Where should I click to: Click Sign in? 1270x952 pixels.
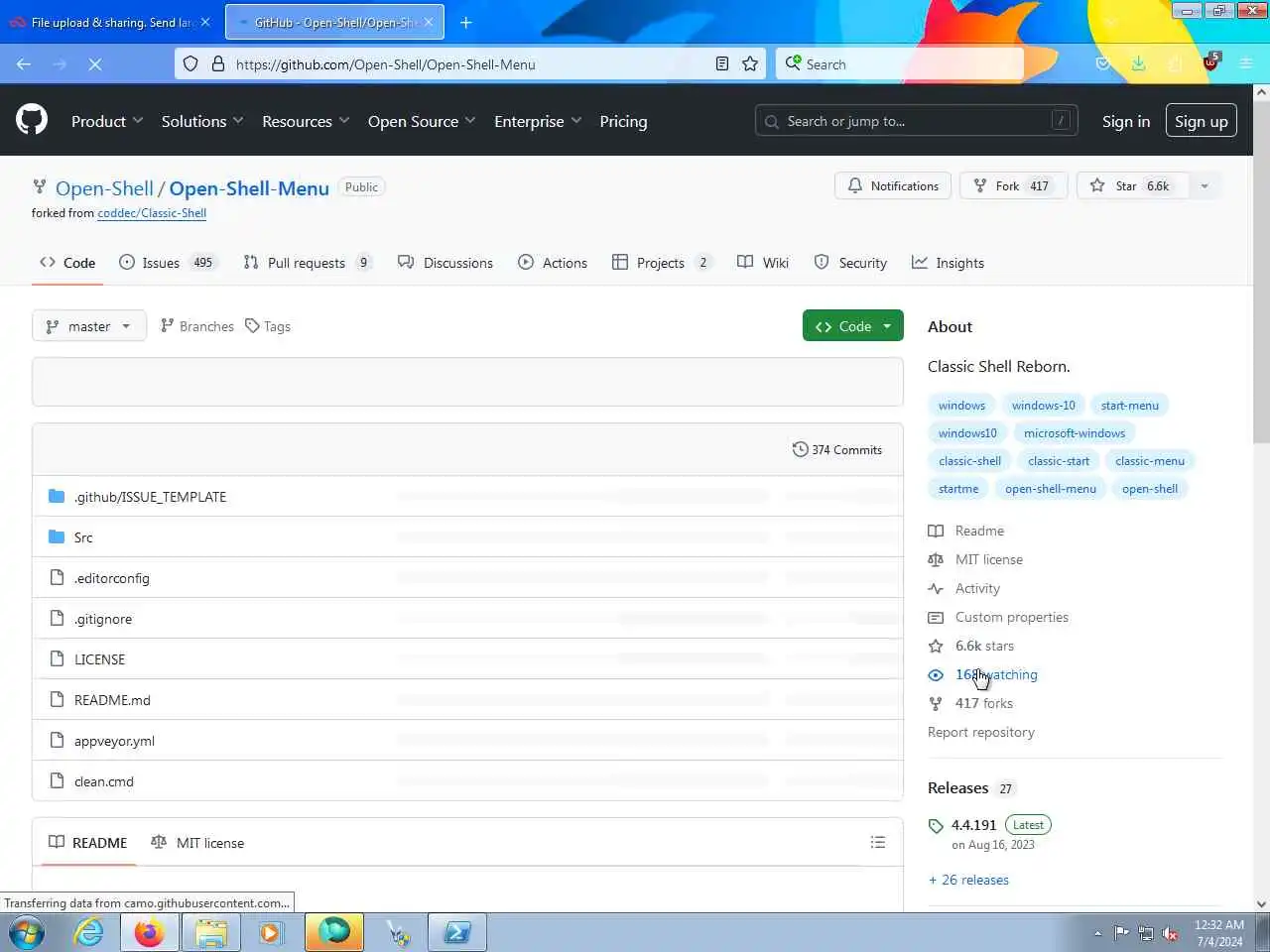(1126, 121)
